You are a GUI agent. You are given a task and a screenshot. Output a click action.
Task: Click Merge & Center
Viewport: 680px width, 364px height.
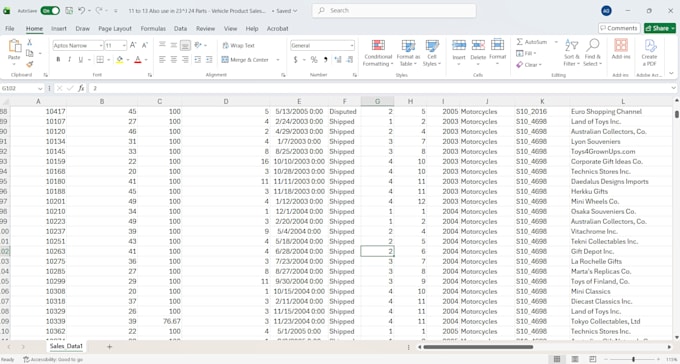click(x=245, y=60)
